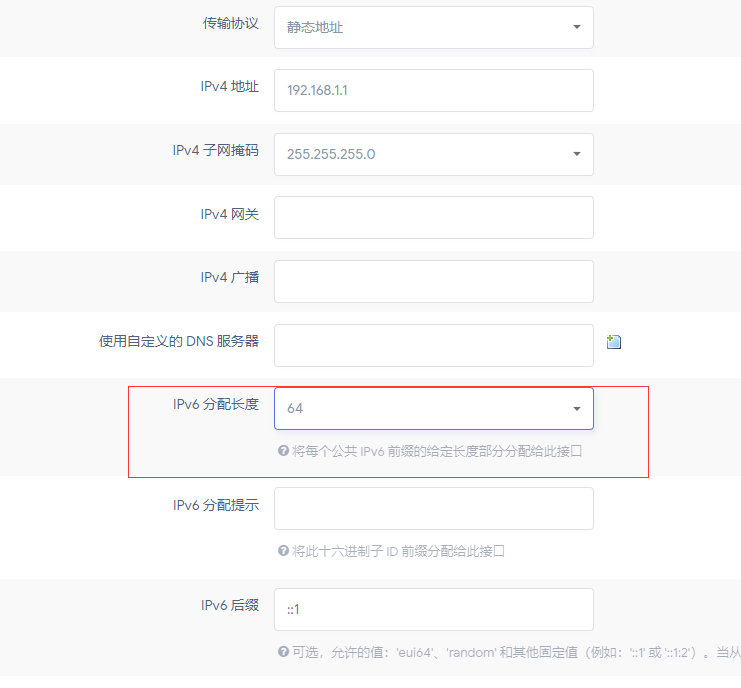Add another custom DNS server entry
The height and width of the screenshot is (688, 741).
click(x=614, y=342)
